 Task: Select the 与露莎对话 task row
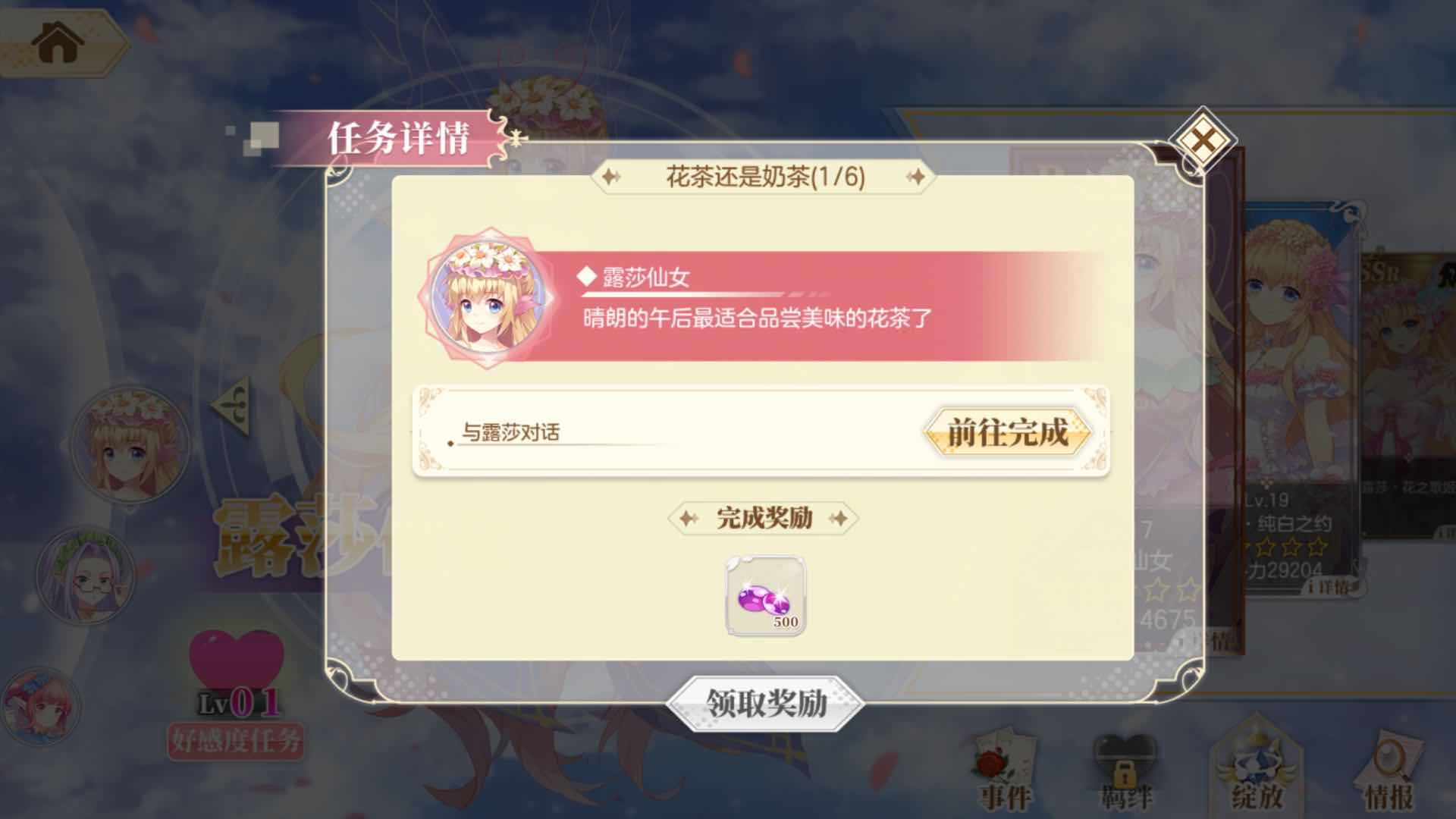click(x=761, y=433)
